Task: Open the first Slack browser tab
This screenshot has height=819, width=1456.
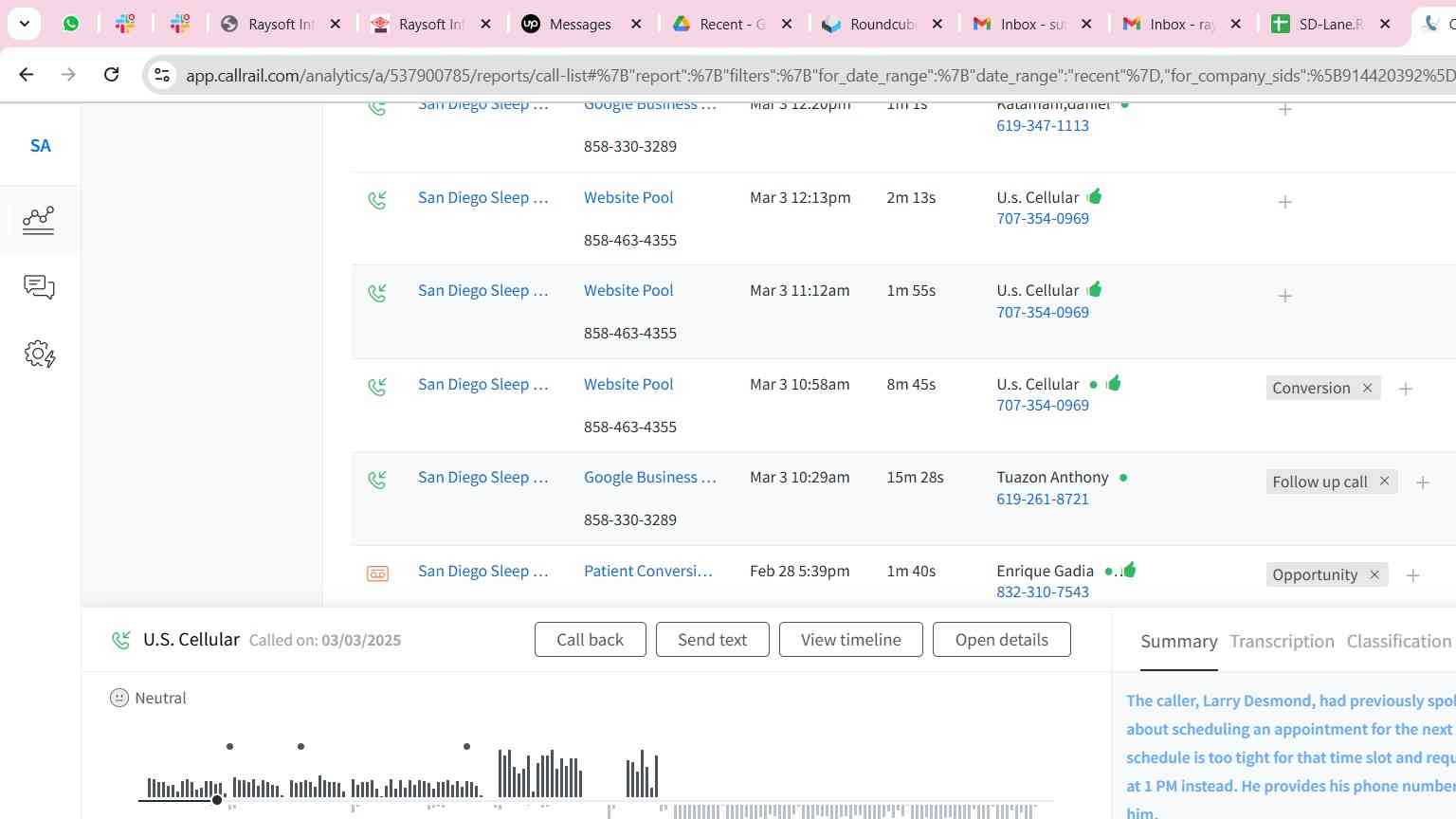Action: pos(125,24)
